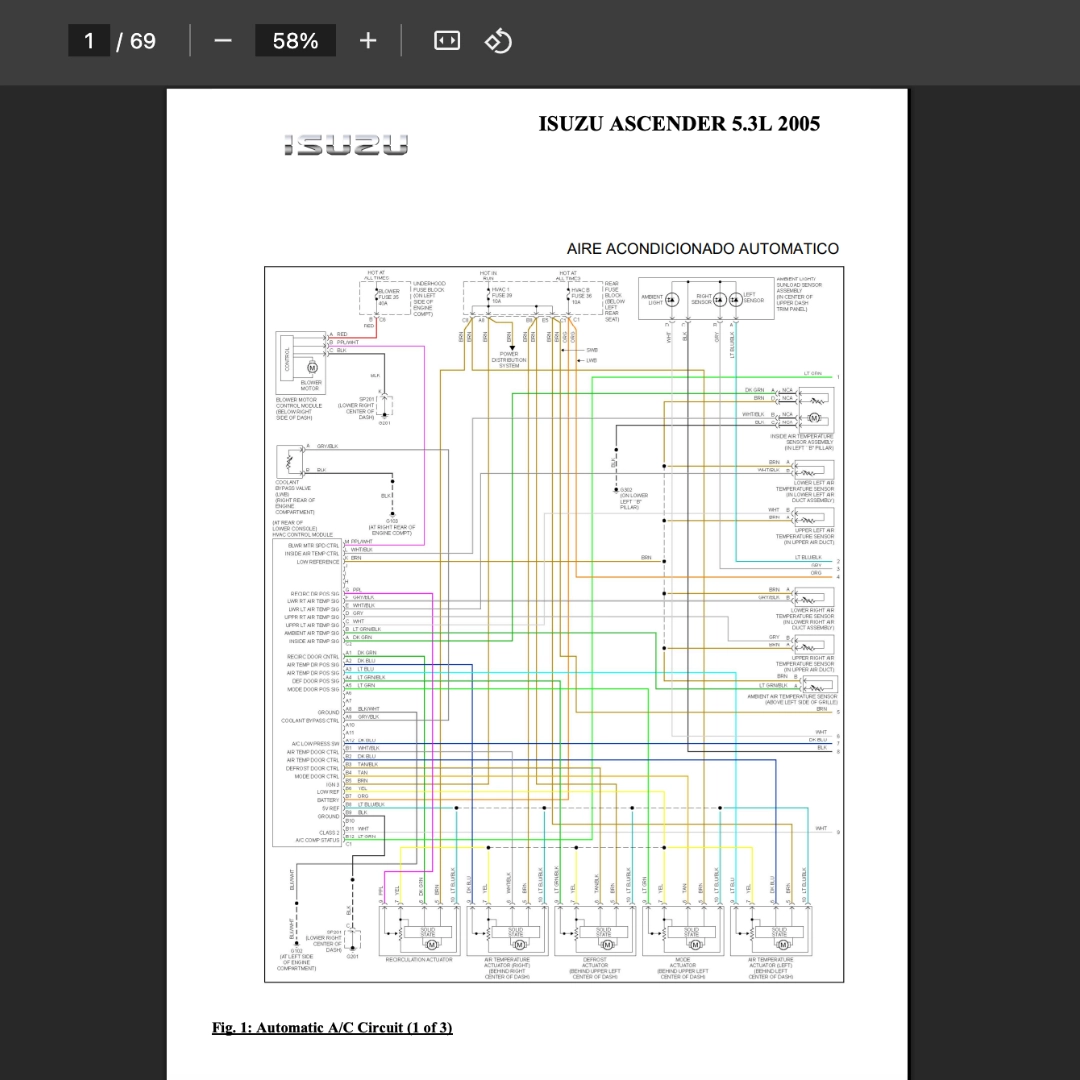Click the Defrost Actuator label in the diagram
The width and height of the screenshot is (1080, 1080).
(595, 968)
